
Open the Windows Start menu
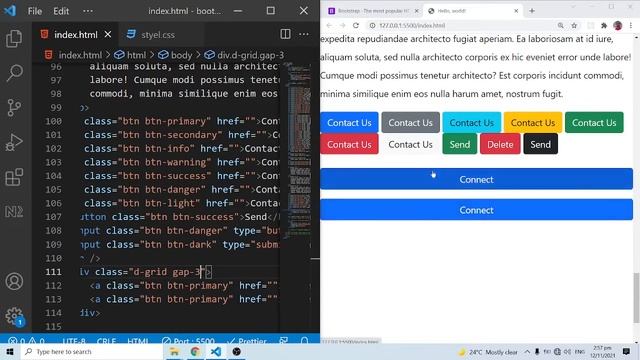point(10,351)
